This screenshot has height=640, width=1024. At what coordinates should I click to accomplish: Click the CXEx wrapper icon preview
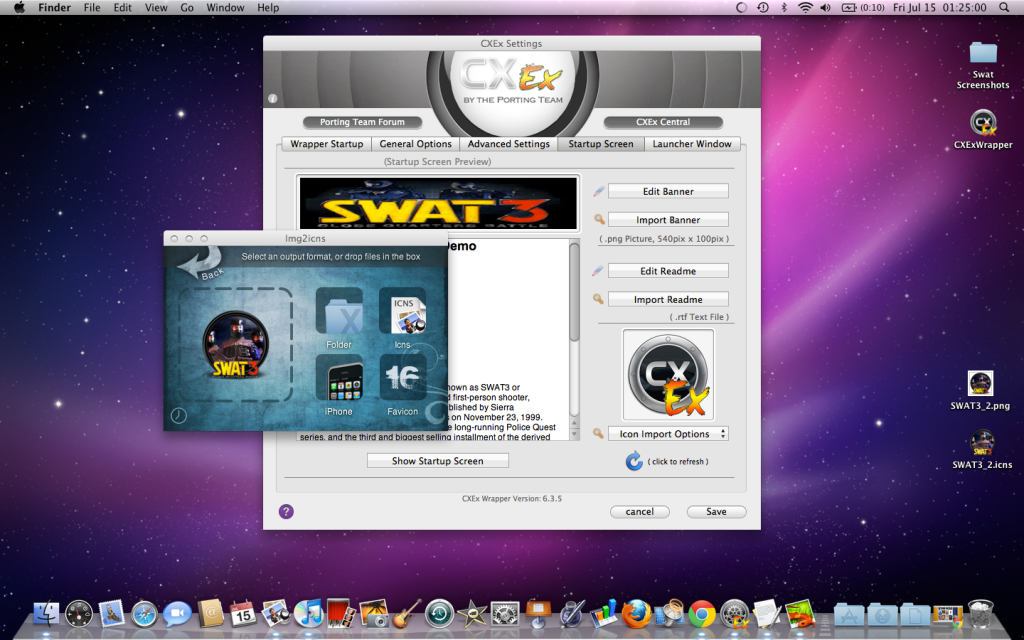pyautogui.click(x=668, y=375)
